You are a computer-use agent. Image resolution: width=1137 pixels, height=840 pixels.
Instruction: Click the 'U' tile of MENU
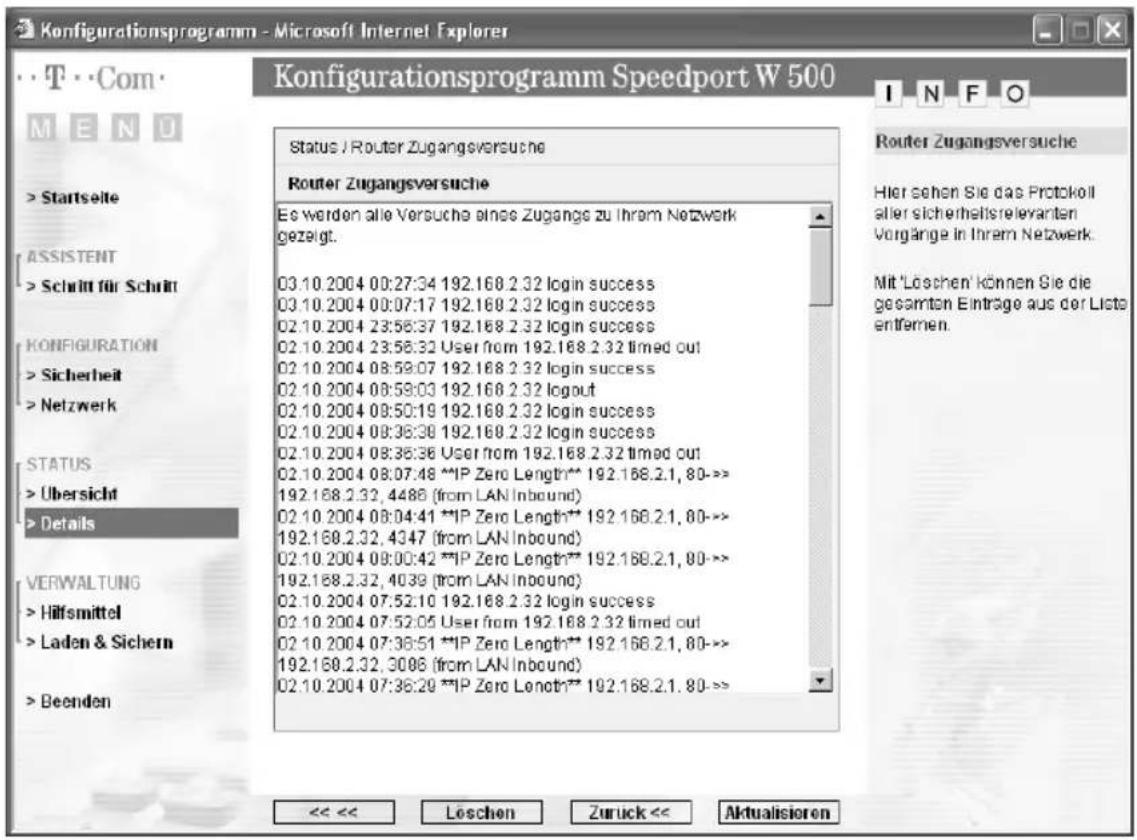point(167,128)
